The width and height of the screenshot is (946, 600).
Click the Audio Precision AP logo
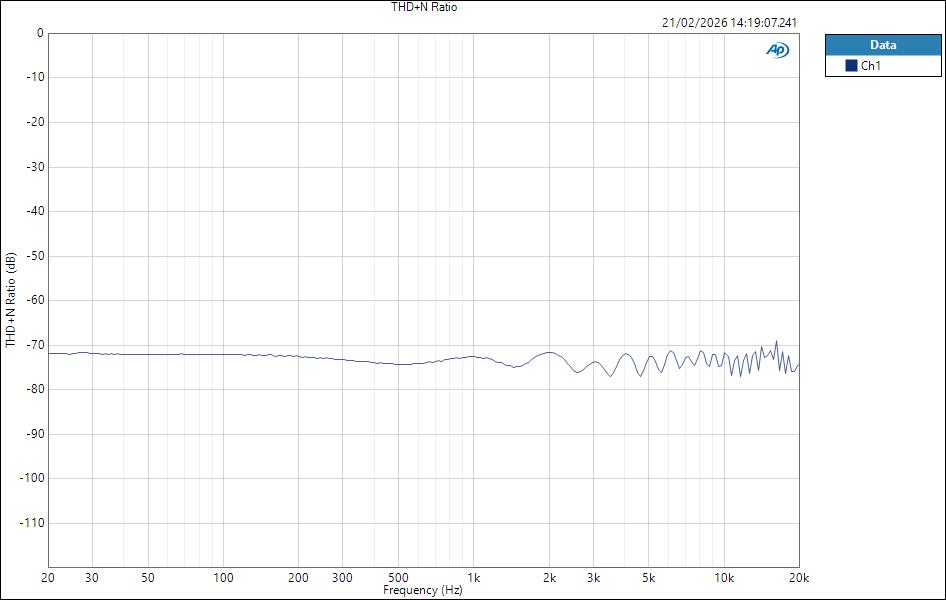(x=778, y=47)
